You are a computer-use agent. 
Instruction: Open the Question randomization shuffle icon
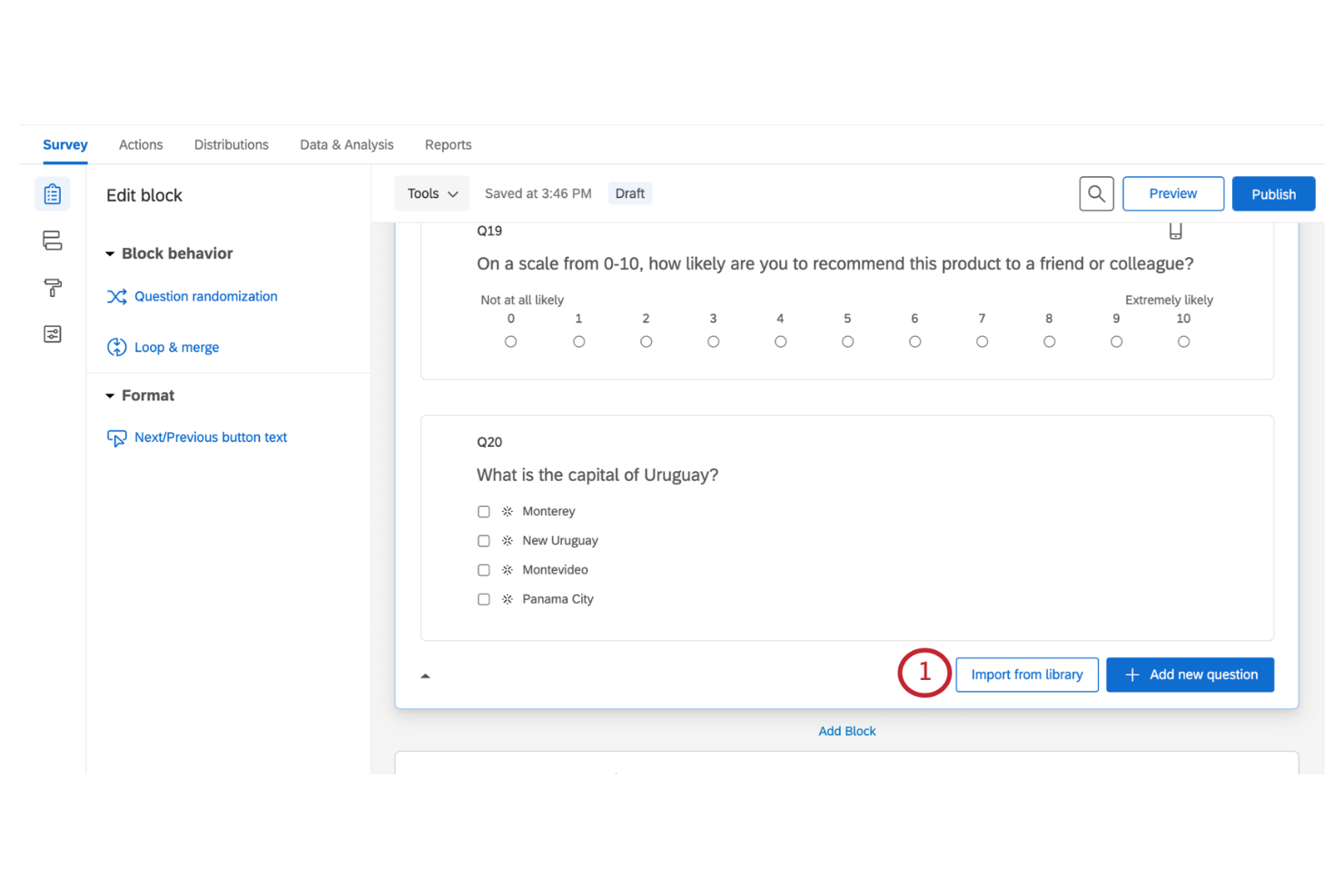pos(116,296)
